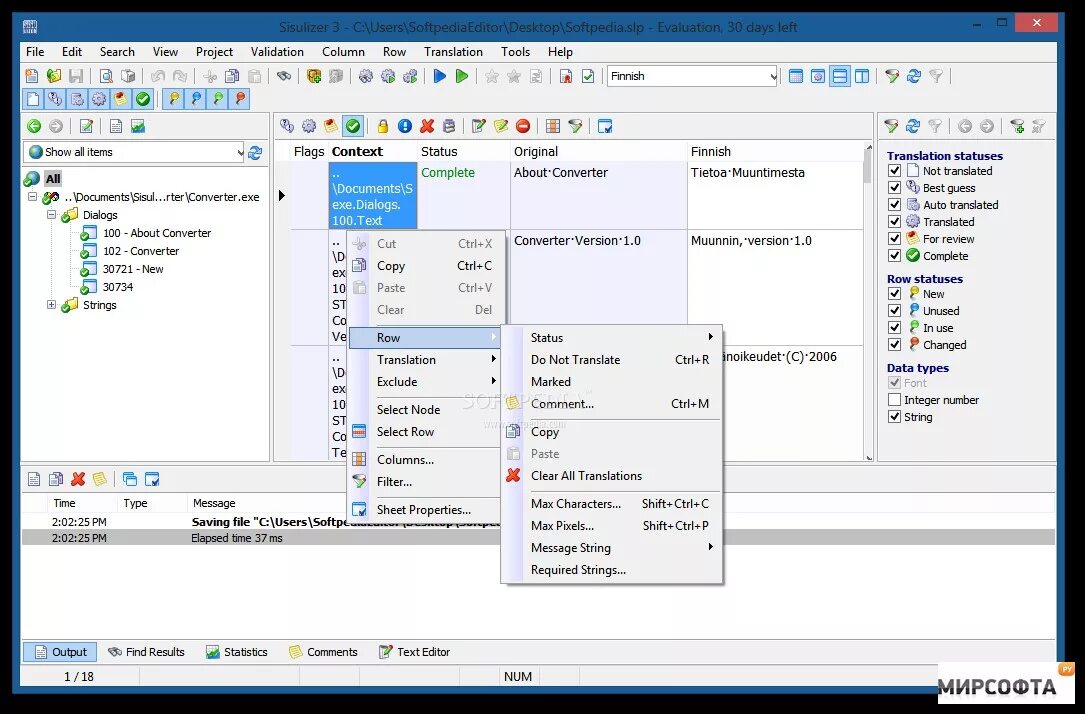Click the print preview magnifier icon
Viewport: 1085px width, 714px height.
tap(106, 76)
